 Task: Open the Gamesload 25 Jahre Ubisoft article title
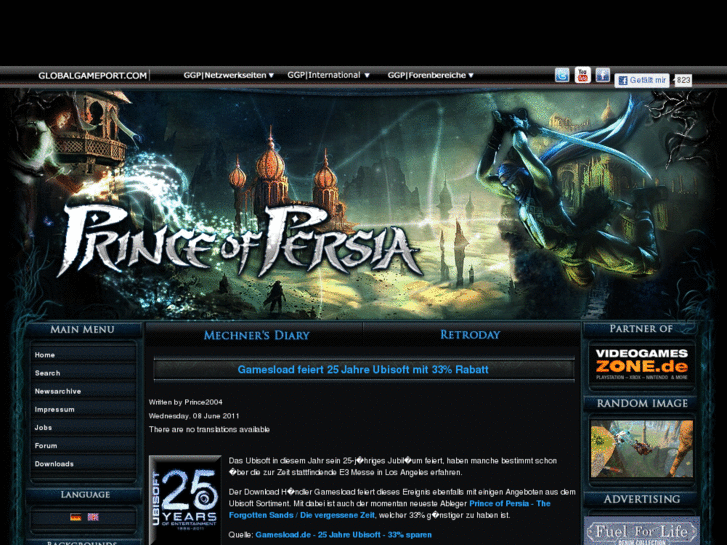(x=363, y=370)
